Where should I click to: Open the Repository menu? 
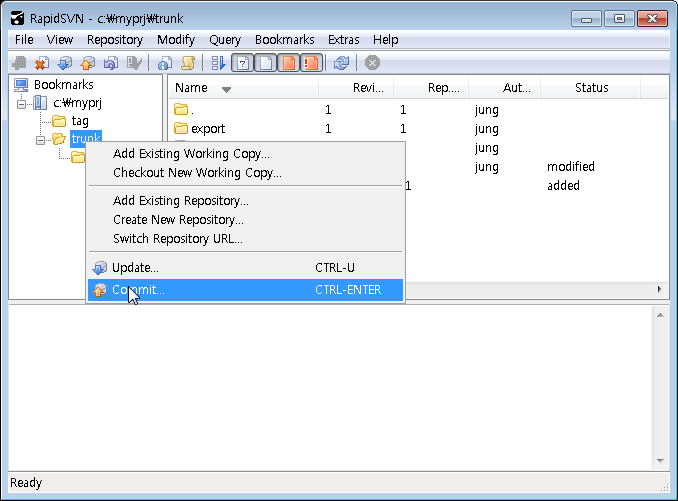115,40
